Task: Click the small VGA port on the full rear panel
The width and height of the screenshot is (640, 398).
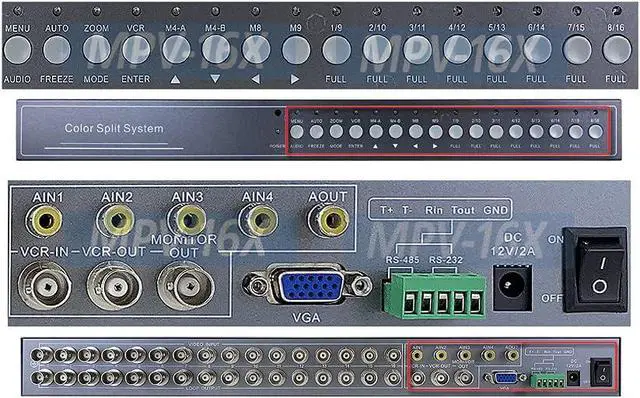Action: 505,378
